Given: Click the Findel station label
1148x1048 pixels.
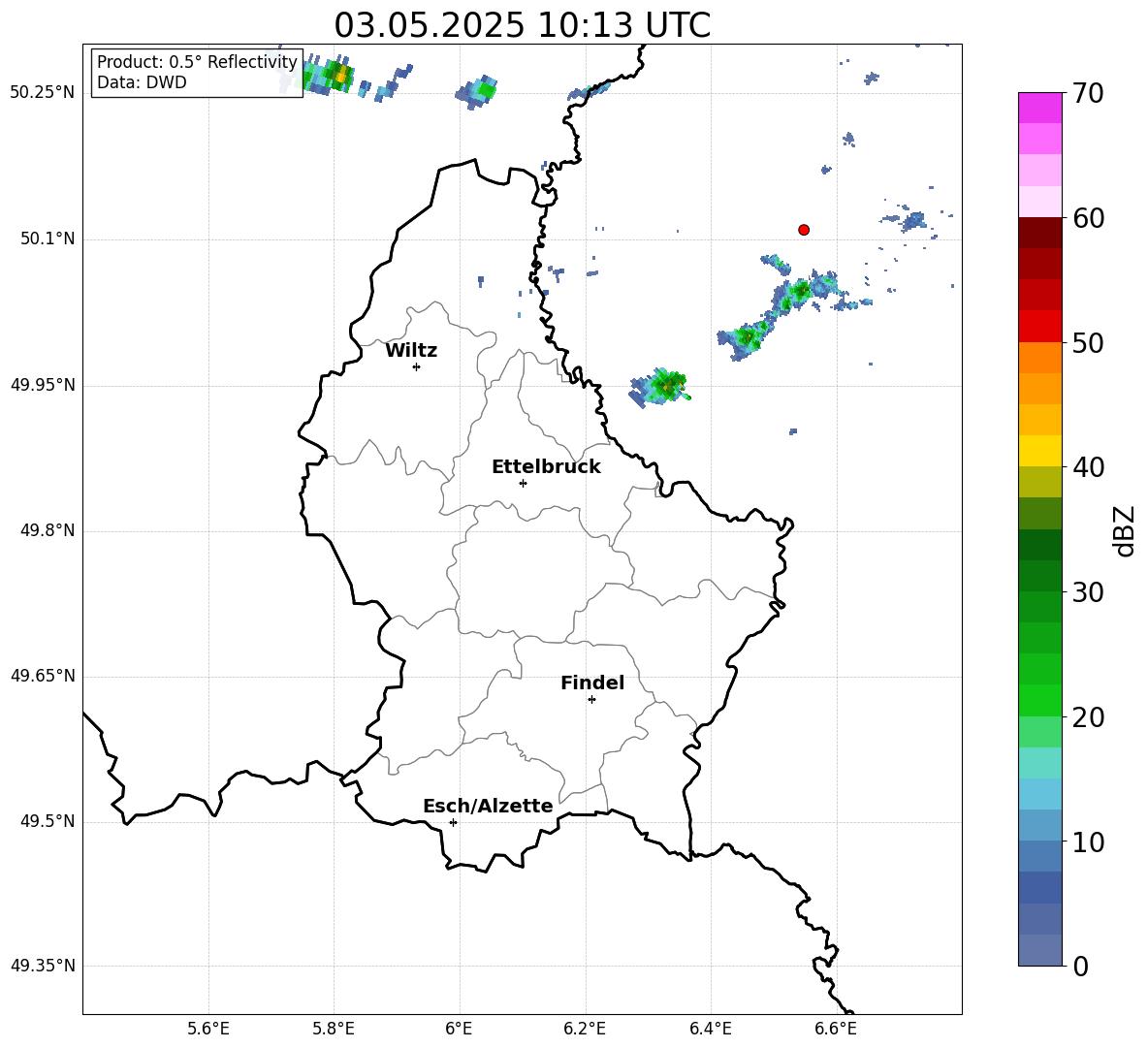Looking at the screenshot, I should click(592, 683).
